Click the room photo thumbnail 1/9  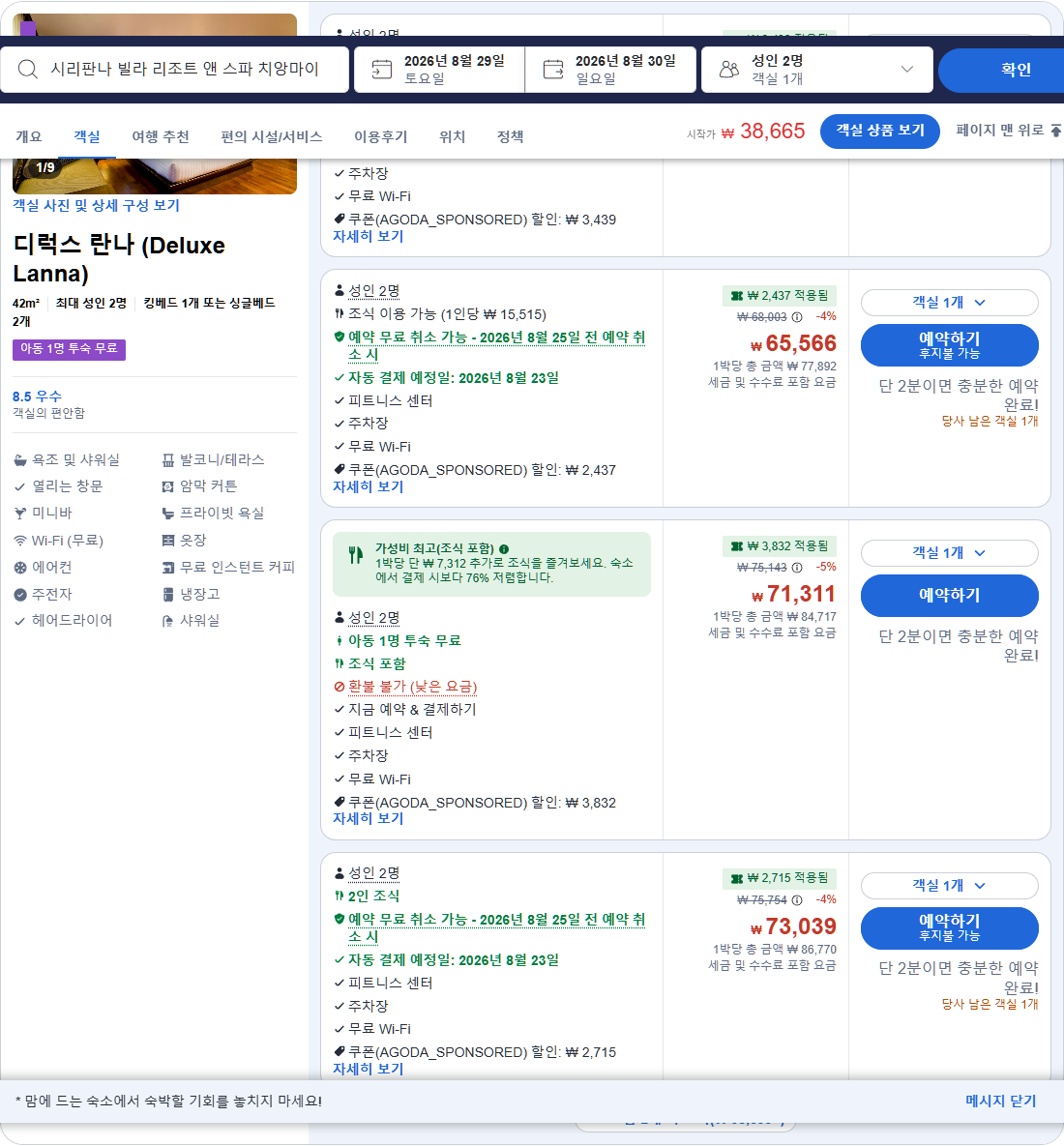[x=155, y=176]
